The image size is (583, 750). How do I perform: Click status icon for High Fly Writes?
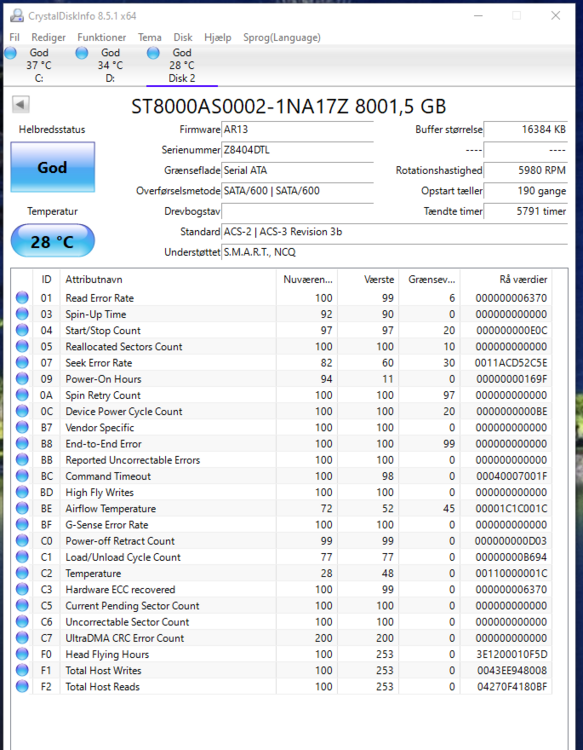(22, 492)
